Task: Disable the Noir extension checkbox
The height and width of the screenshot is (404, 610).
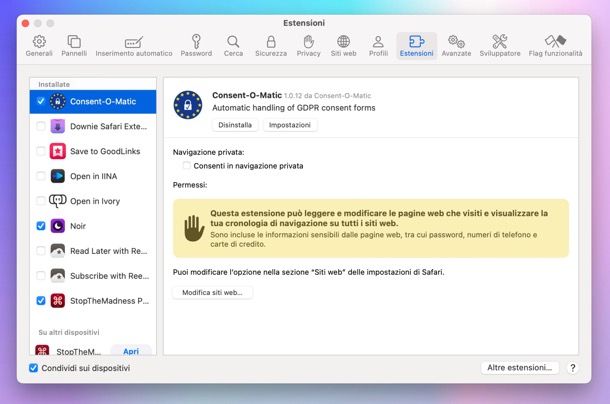Action: pyautogui.click(x=41, y=226)
